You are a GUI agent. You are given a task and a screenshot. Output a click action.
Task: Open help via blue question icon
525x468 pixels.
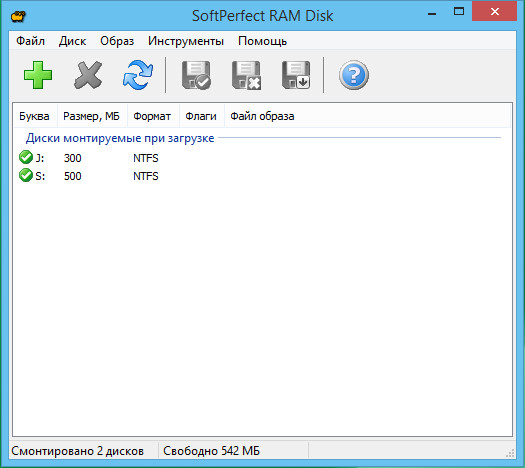(354, 75)
